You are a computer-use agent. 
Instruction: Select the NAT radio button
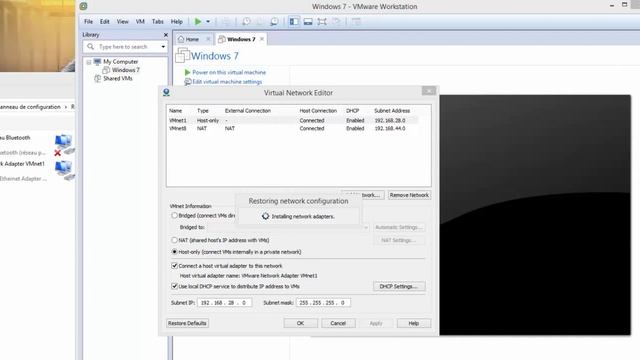click(174, 240)
